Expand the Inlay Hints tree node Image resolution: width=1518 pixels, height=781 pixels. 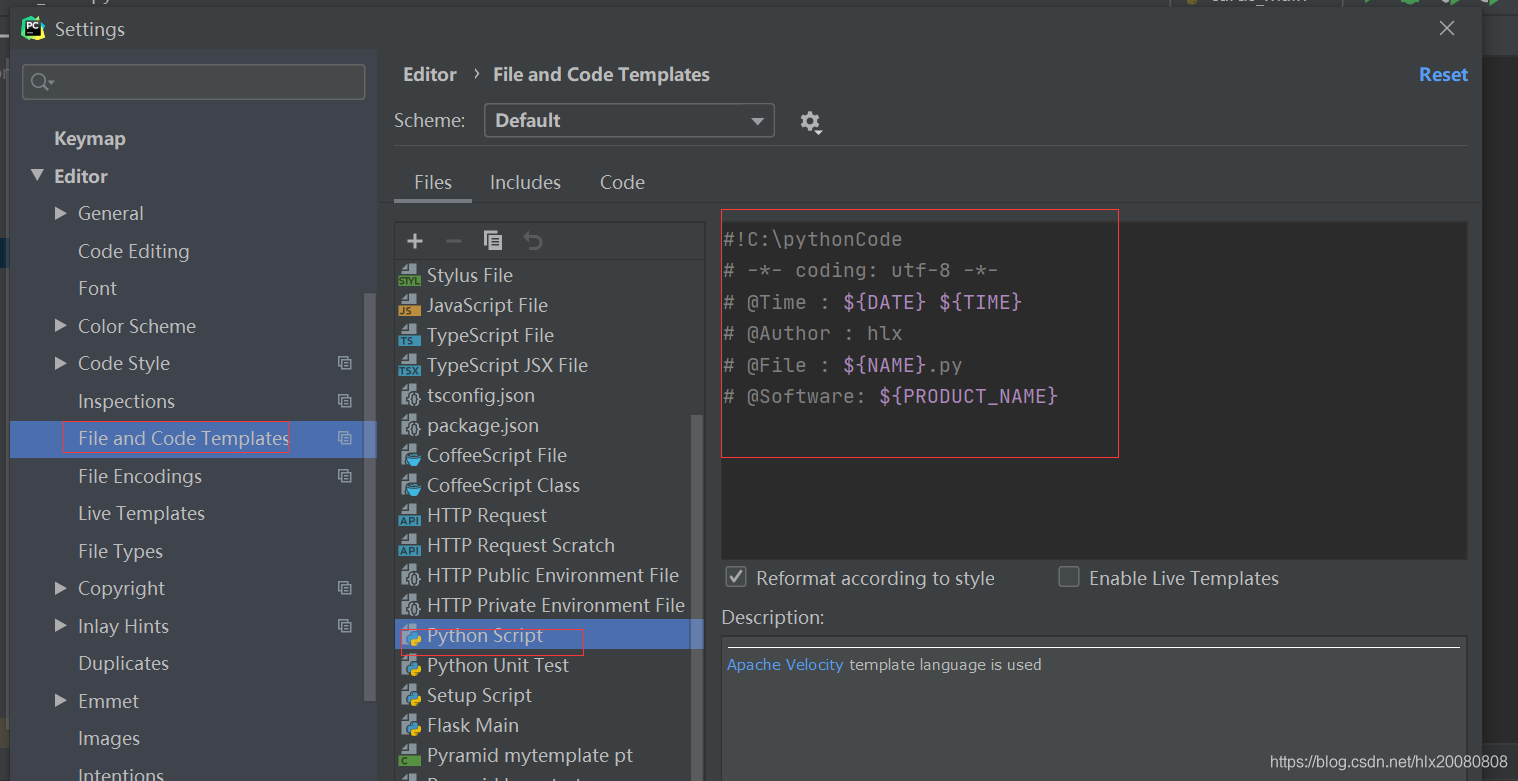pos(61,626)
